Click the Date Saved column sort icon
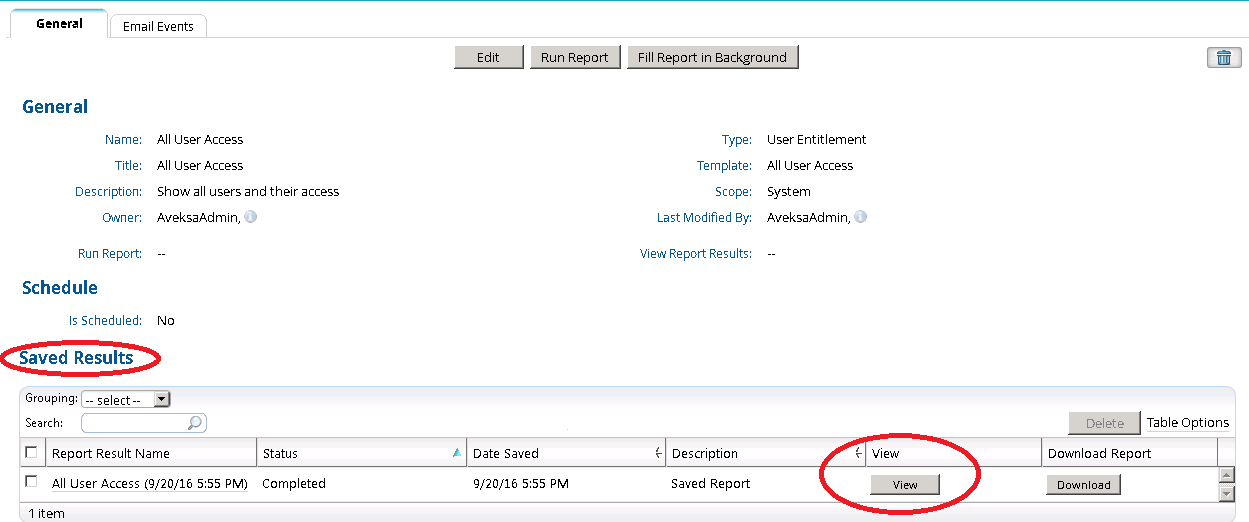Screen dimensions: 1249x522 tap(658, 453)
